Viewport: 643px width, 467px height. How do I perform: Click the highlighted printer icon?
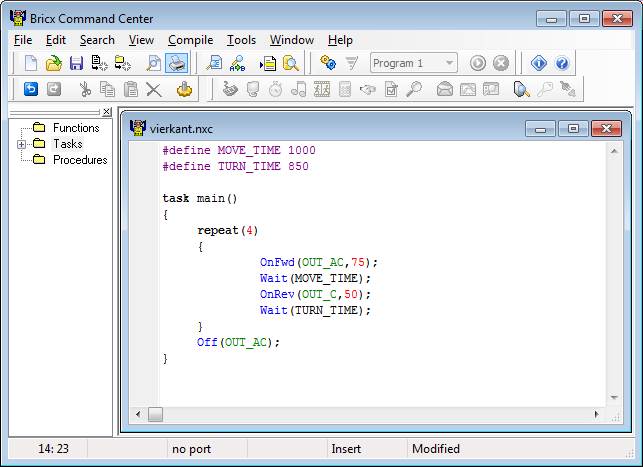[177, 63]
